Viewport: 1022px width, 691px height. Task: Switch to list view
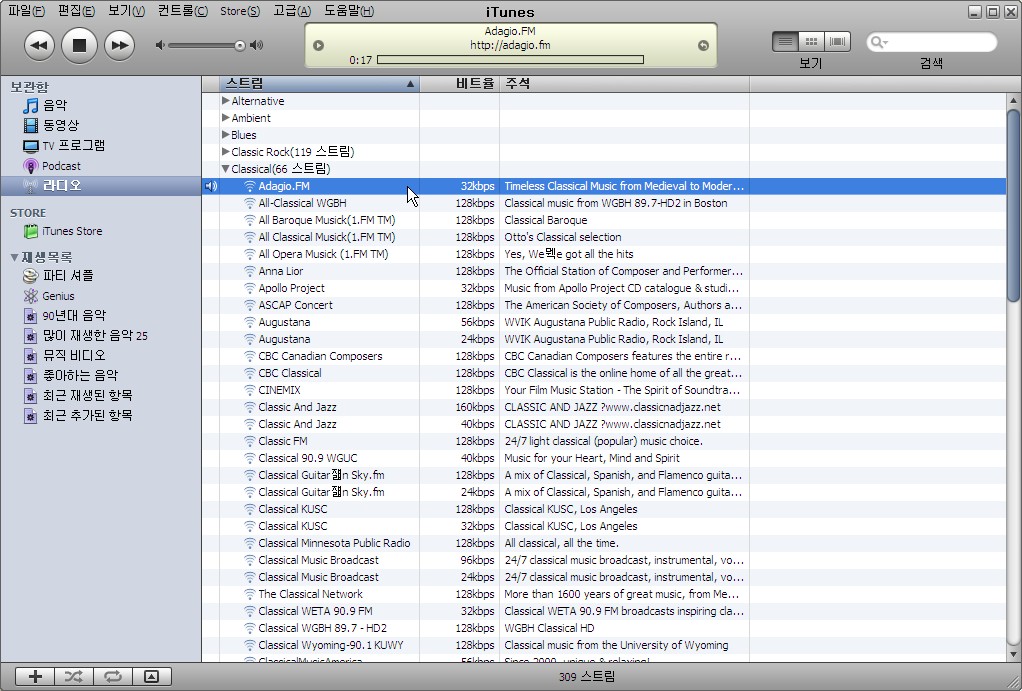785,42
